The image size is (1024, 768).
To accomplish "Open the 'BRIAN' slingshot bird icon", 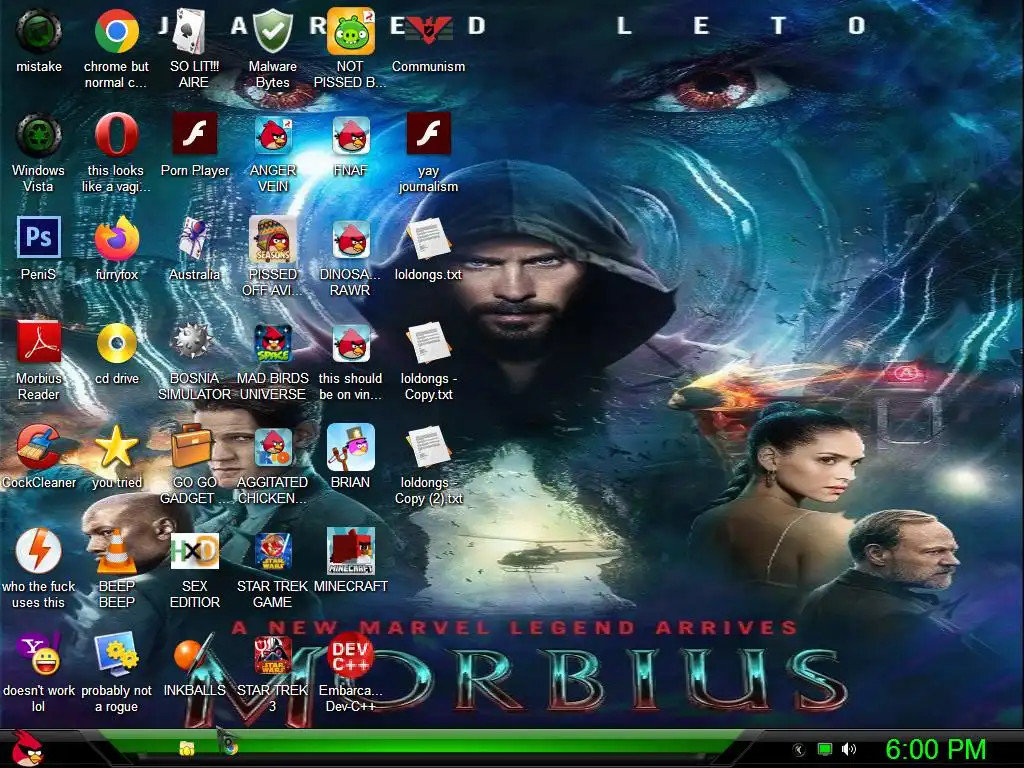I will click(351, 447).
